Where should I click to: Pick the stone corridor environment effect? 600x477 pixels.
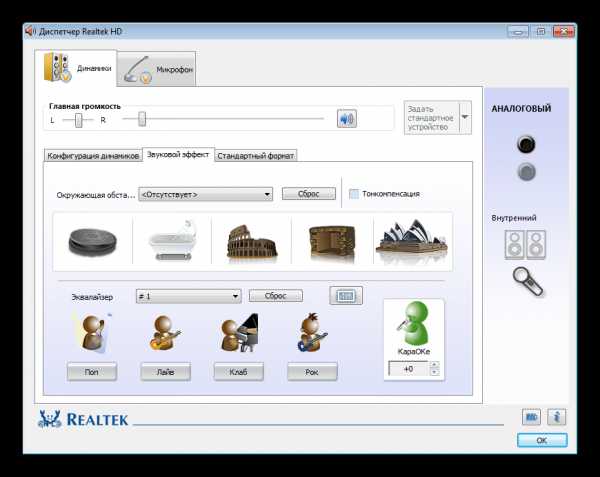point(332,242)
